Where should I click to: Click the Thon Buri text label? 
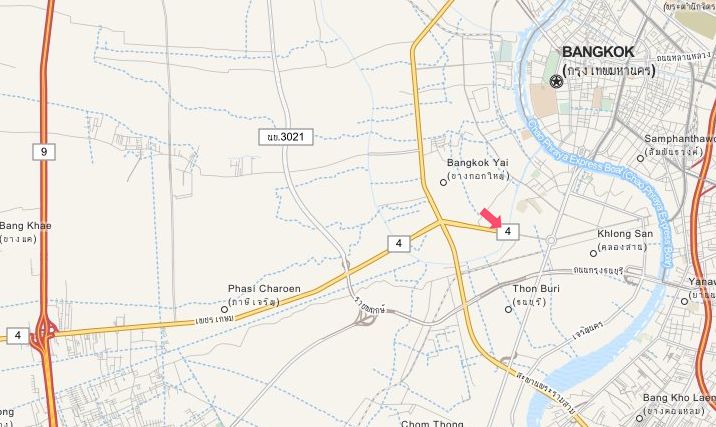[536, 289]
